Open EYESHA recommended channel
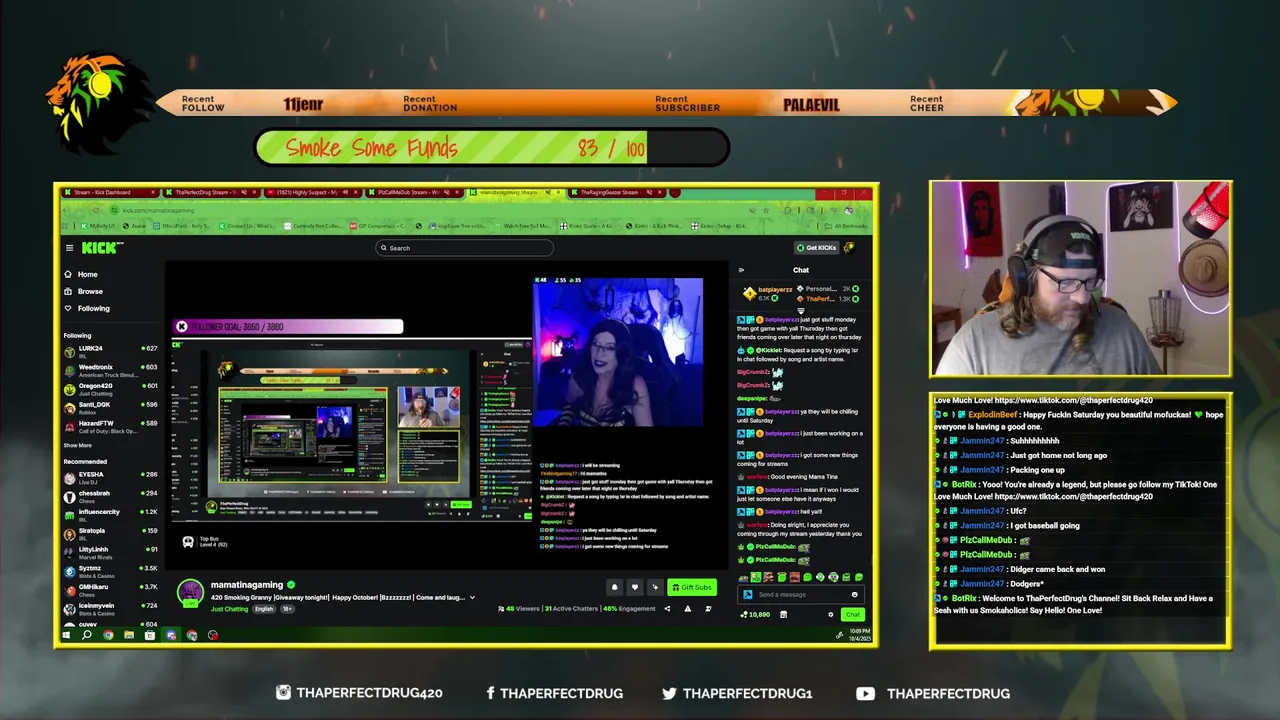 (x=111, y=476)
